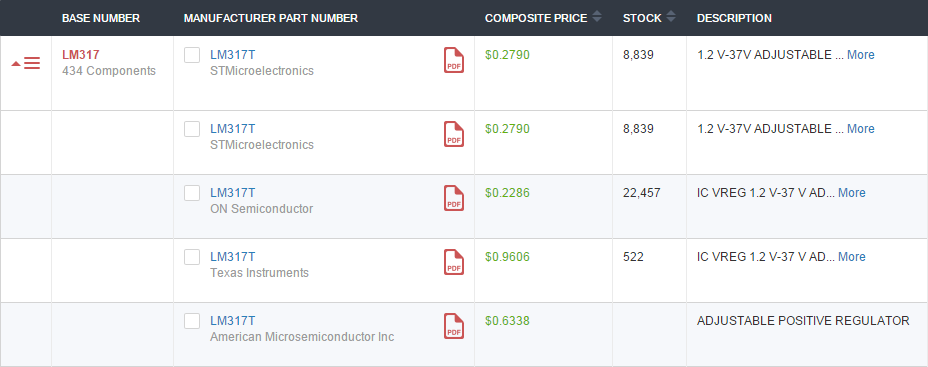Viewport: 928px width, 367px height.
Task: Open PDF datasheet in the LM317 base number row
Action: [x=454, y=60]
